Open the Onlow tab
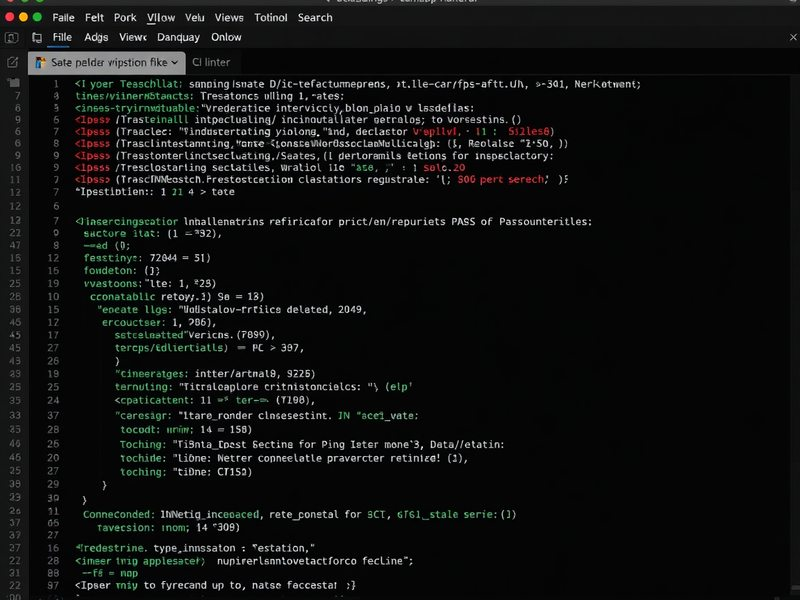Image resolution: width=800 pixels, height=600 pixels. [226, 37]
